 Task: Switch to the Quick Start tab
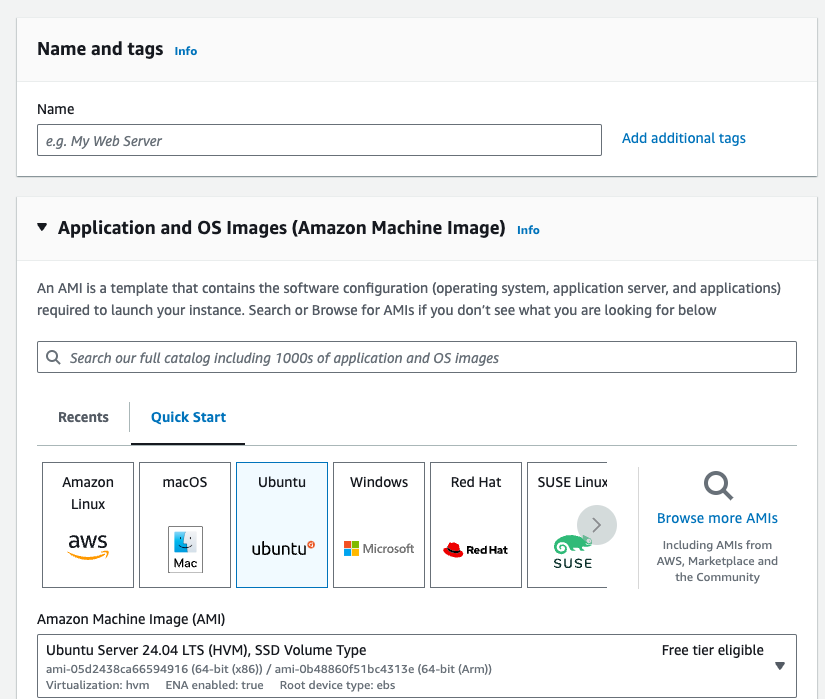coord(188,417)
